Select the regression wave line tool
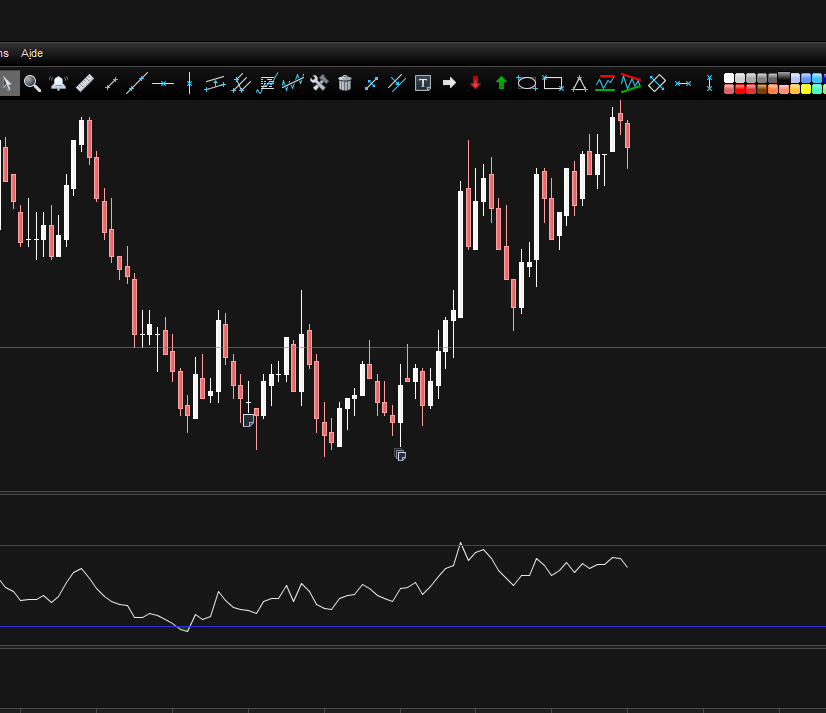Screen dimensions: 826x713 point(293,83)
